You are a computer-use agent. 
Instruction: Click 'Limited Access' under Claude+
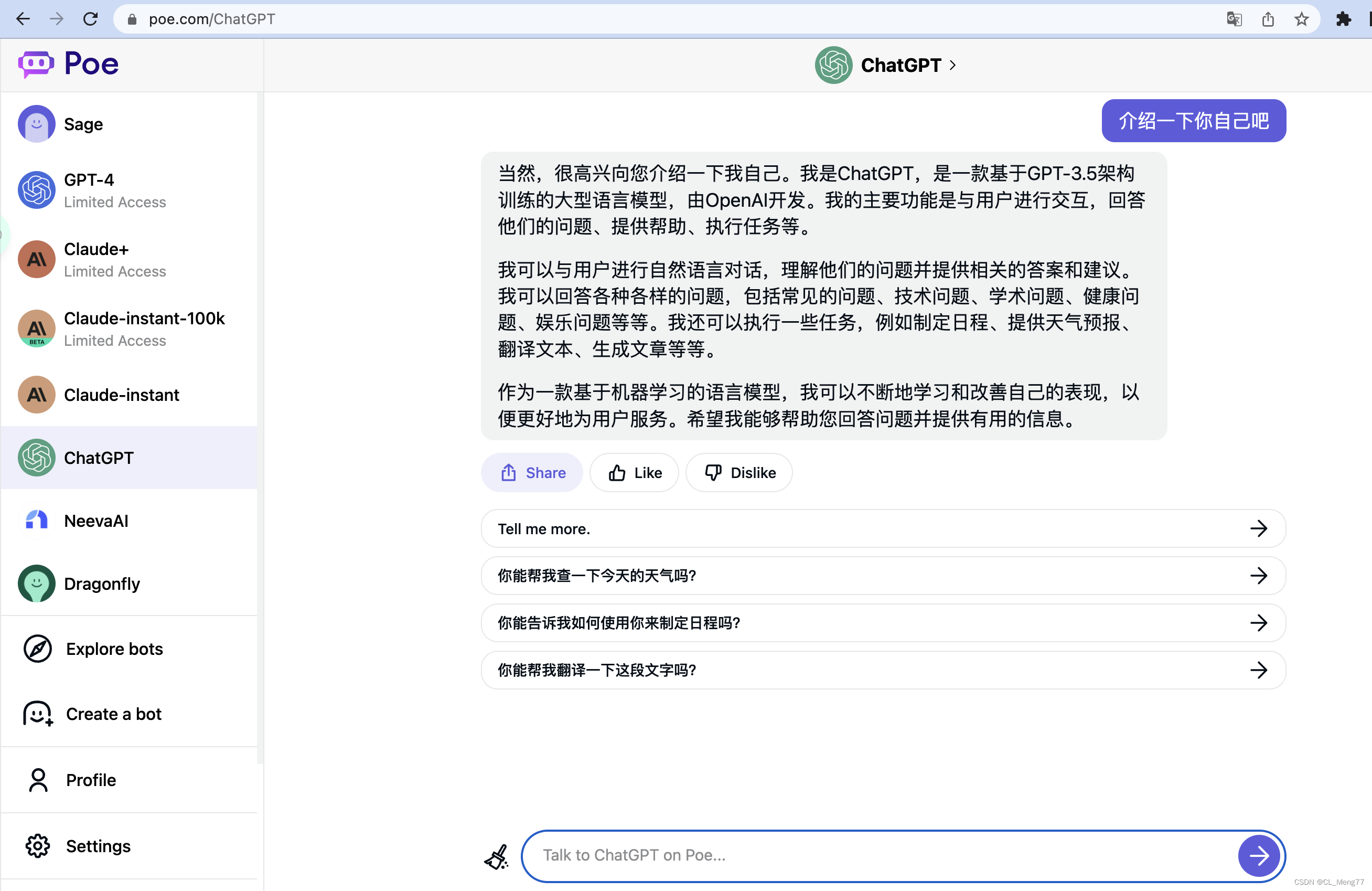(x=115, y=271)
